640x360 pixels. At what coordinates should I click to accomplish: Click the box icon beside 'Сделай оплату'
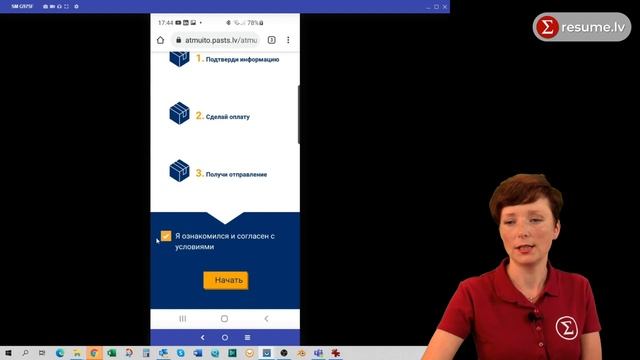(180, 113)
